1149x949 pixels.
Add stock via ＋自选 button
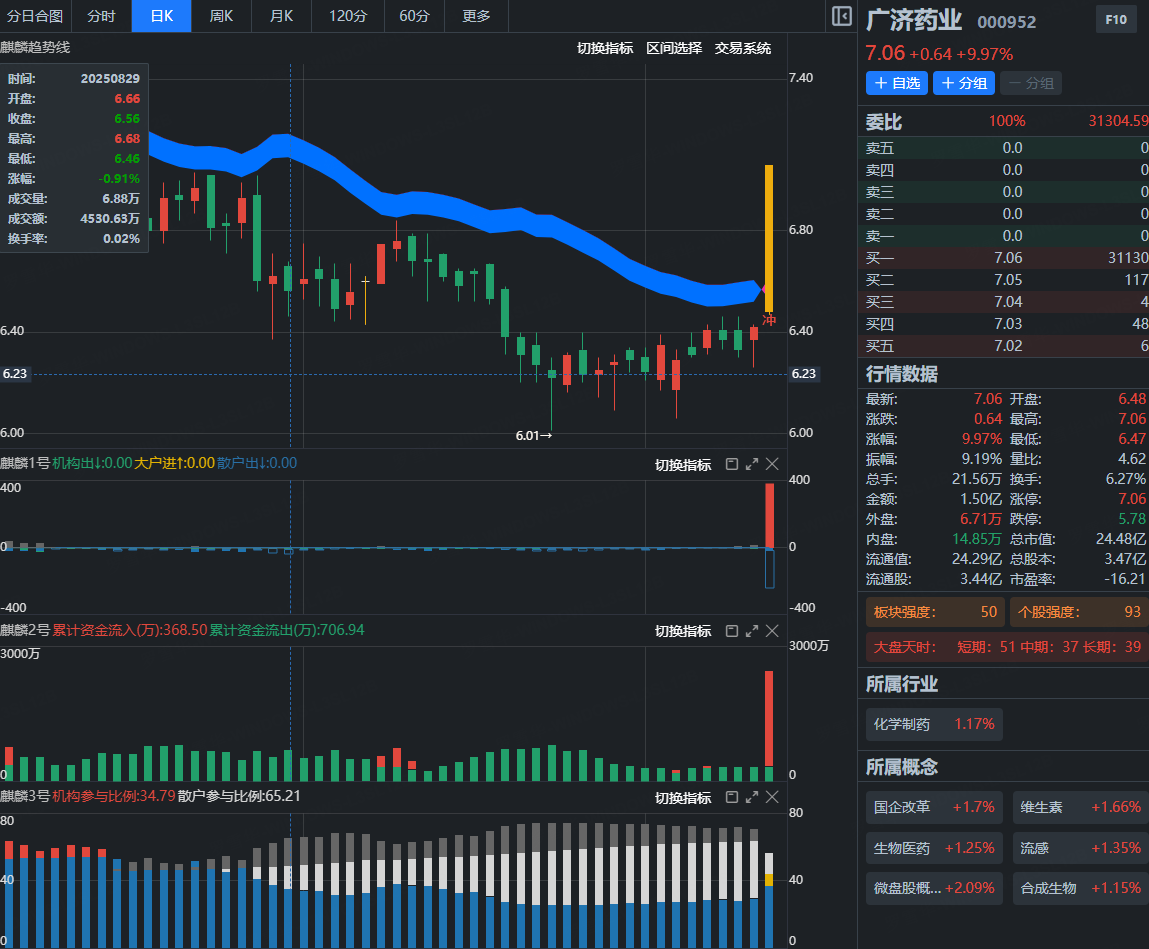(896, 83)
